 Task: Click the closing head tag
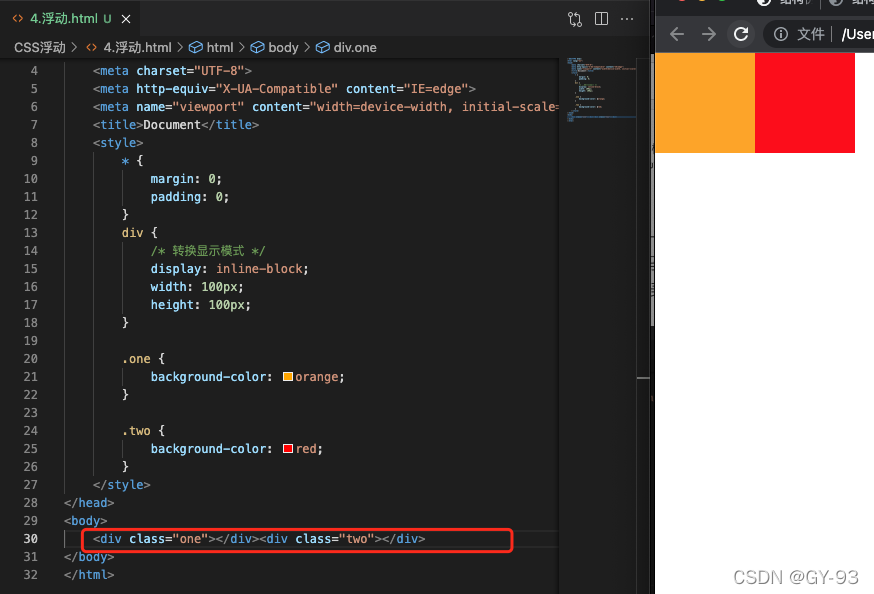[89, 503]
